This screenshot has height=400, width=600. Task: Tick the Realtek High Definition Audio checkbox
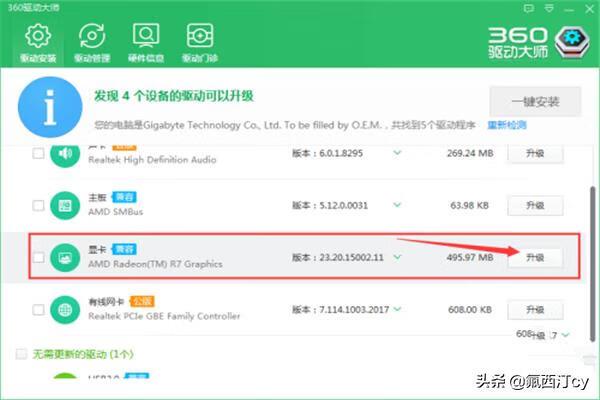click(38, 153)
